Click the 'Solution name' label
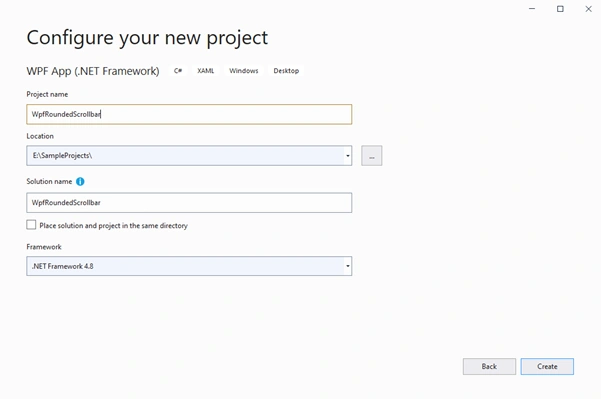Viewport: 601px width, 399px height. [x=49, y=181]
